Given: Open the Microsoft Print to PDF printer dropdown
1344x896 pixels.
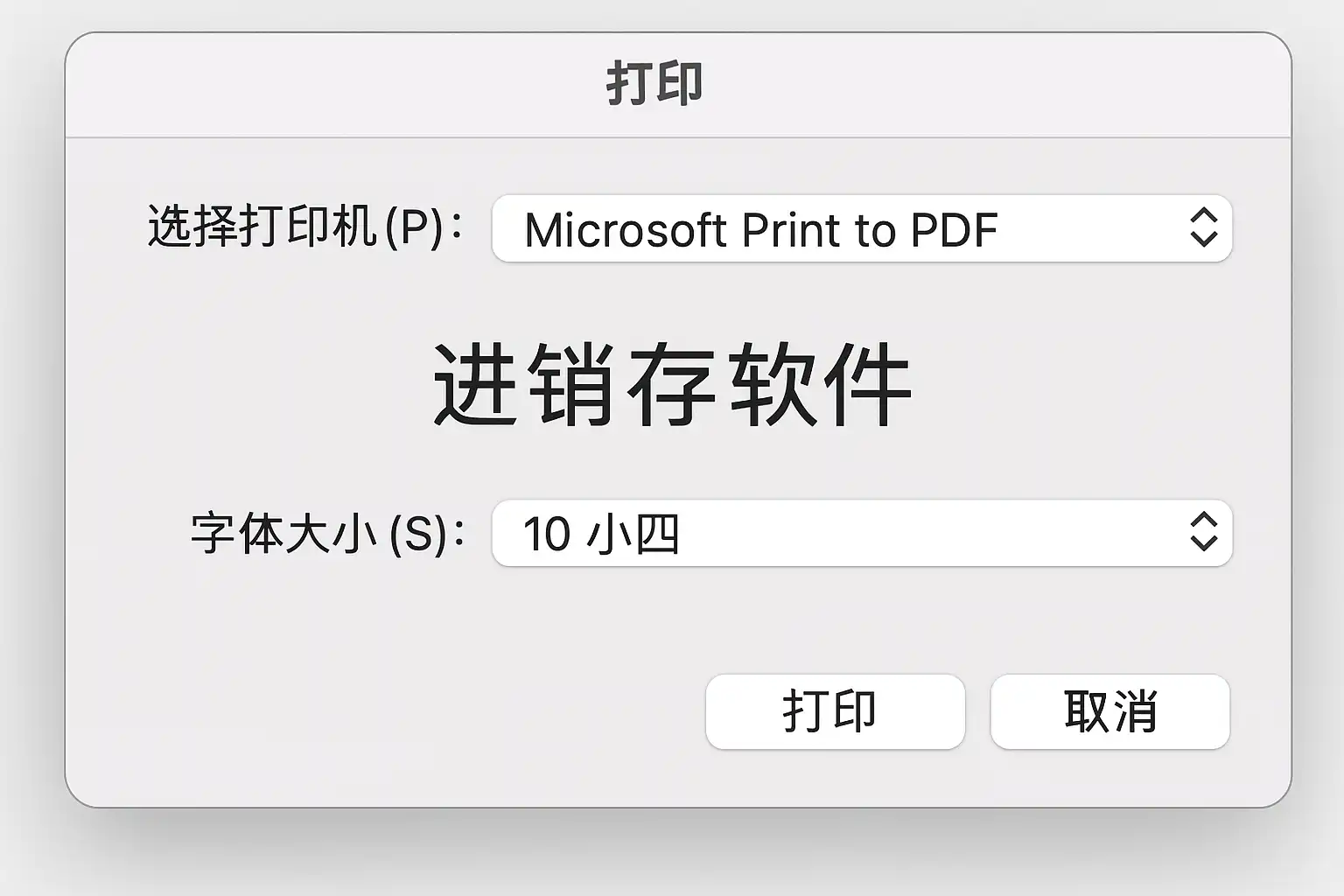Looking at the screenshot, I should 861,228.
